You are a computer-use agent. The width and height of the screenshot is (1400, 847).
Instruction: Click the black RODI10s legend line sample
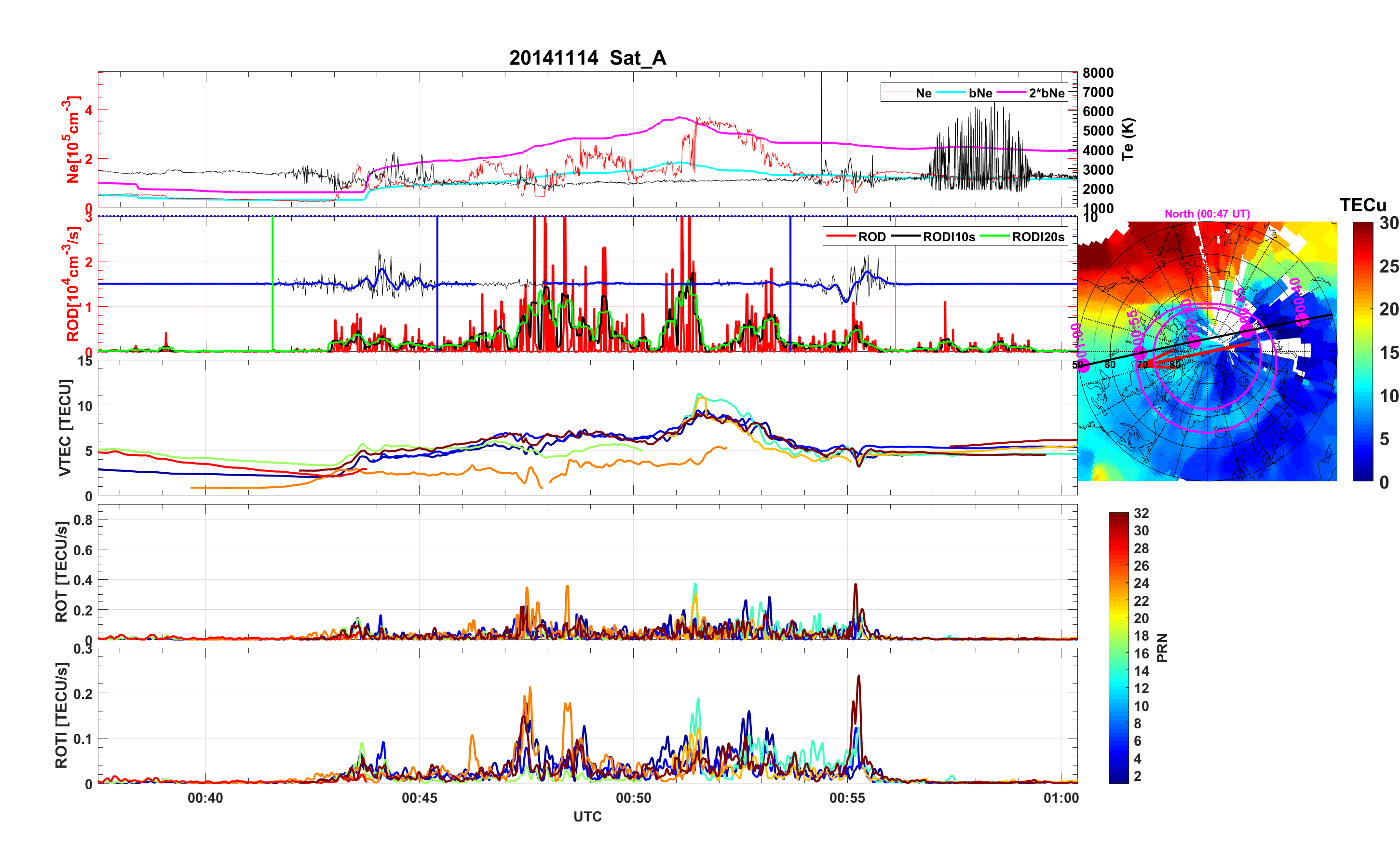coord(906,236)
